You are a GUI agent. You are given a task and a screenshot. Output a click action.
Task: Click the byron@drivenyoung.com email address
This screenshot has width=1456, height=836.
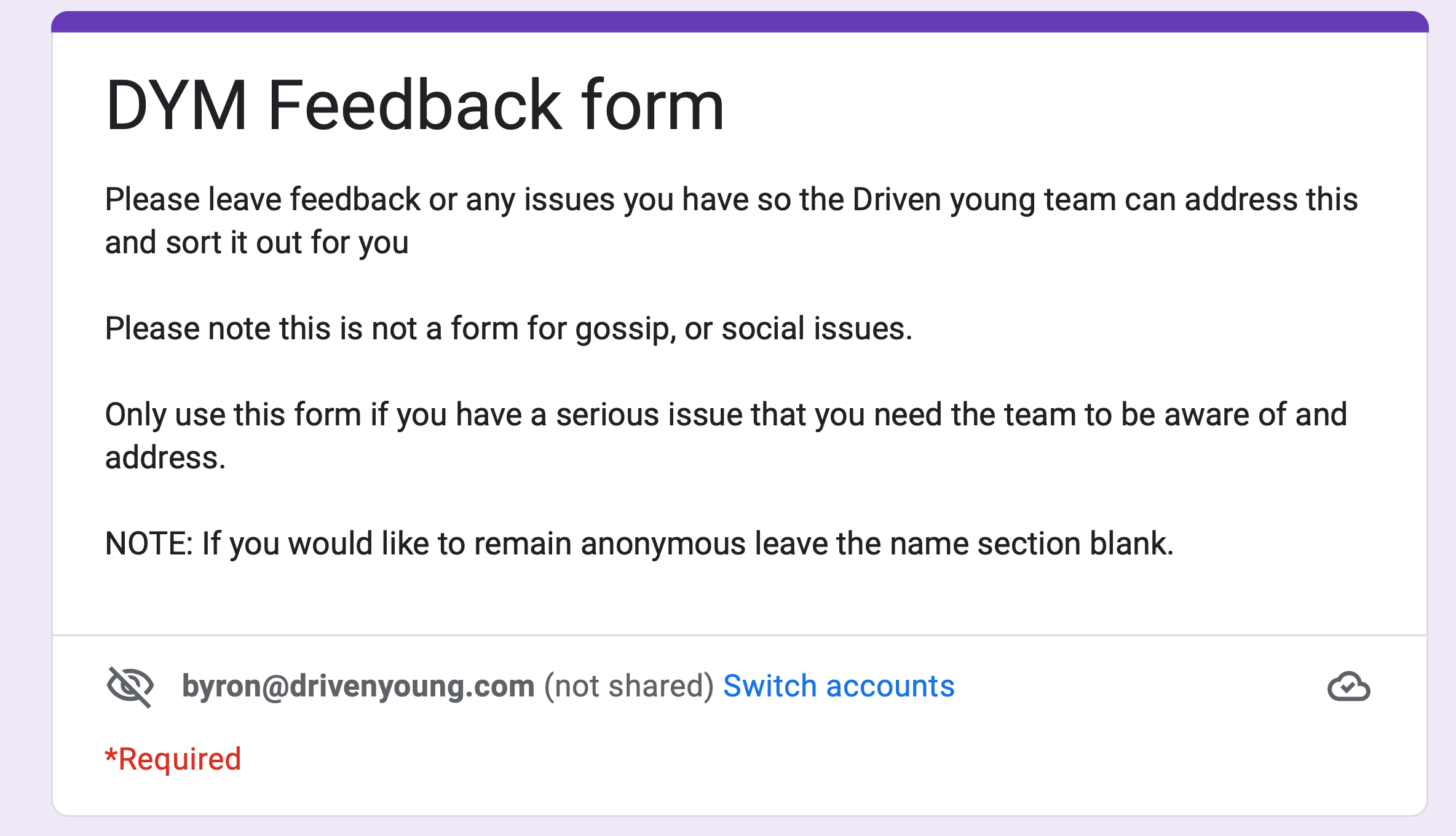tap(358, 686)
